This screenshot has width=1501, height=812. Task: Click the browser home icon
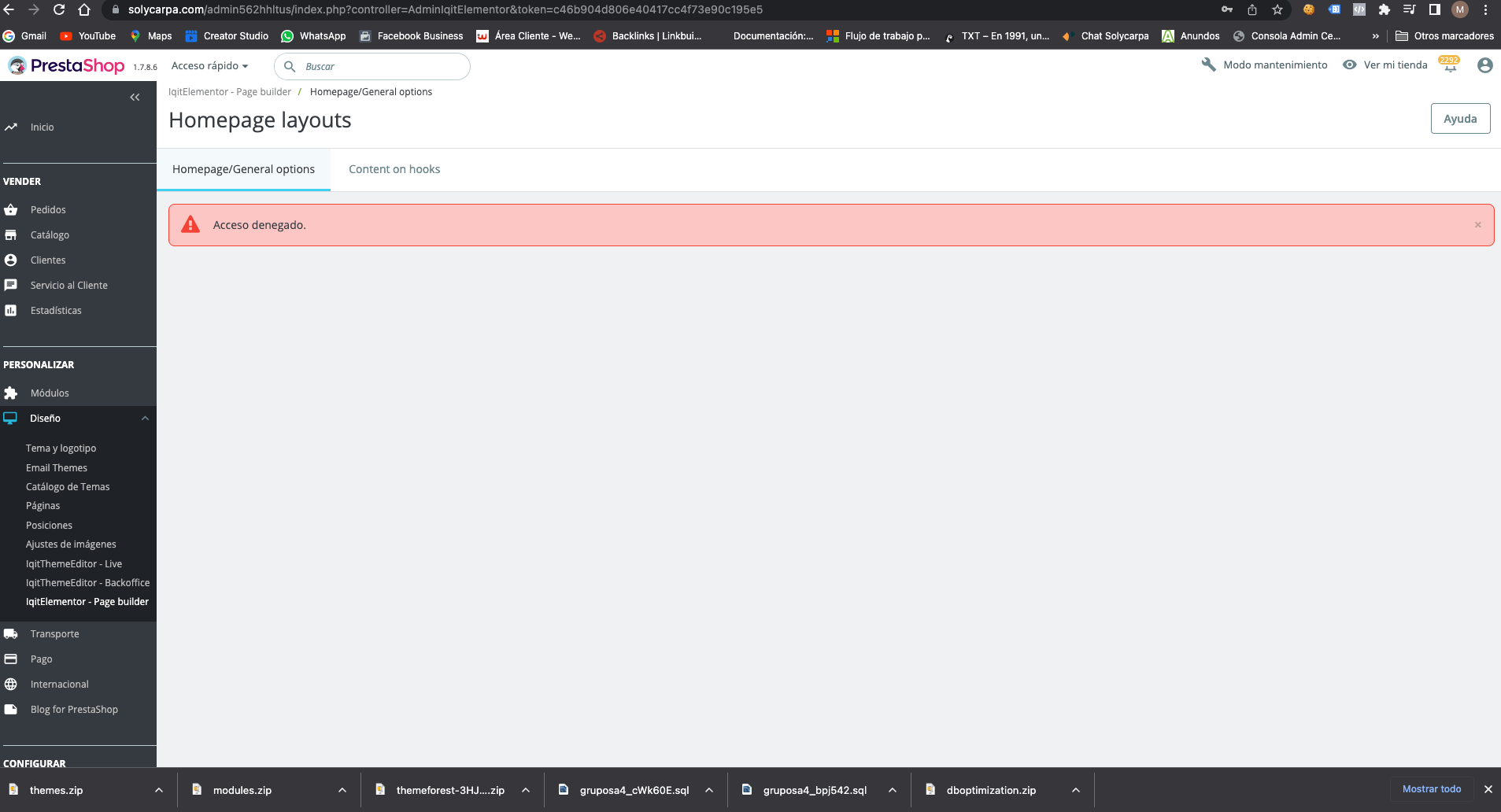[84, 9]
